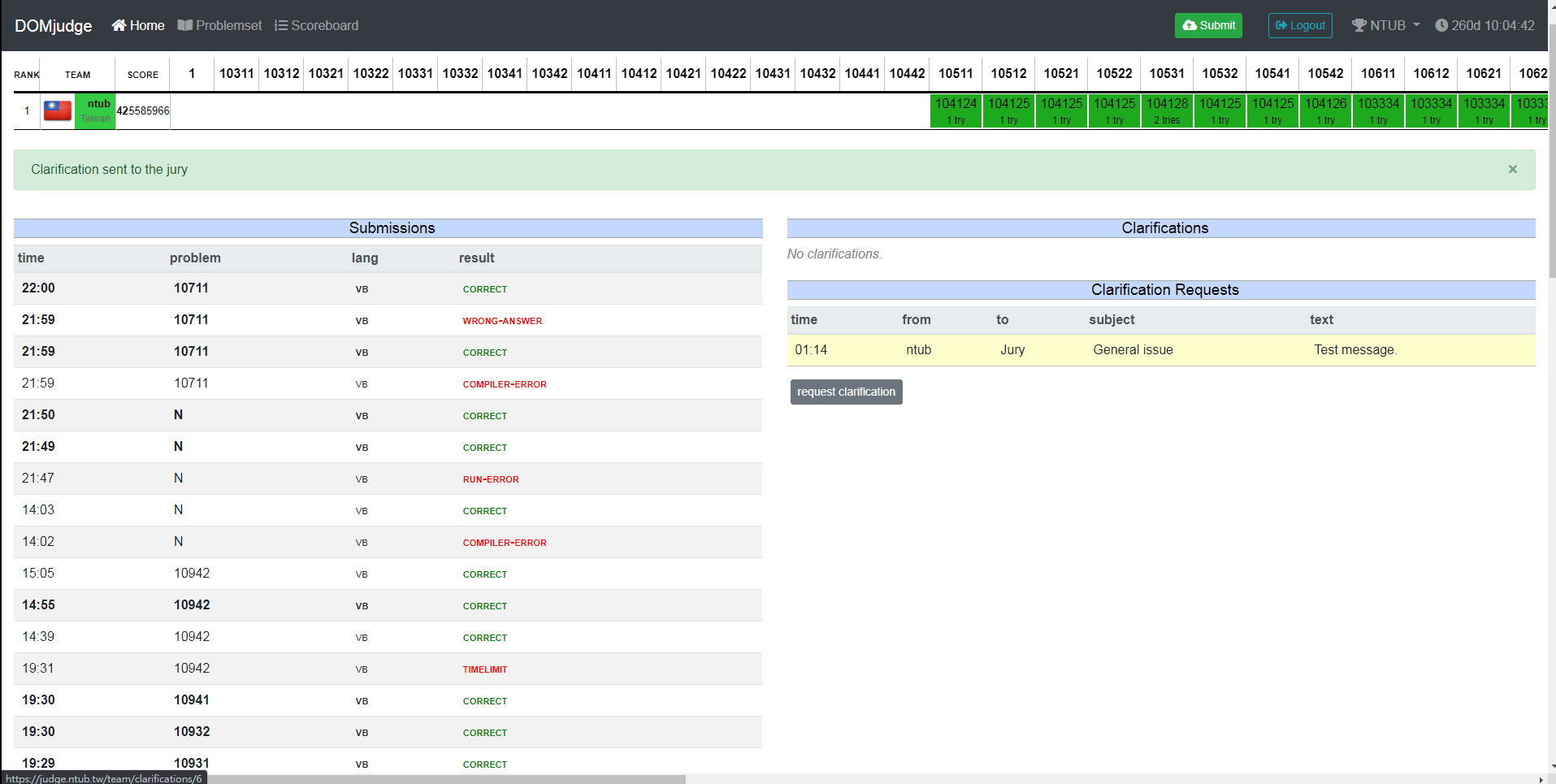Open the TIMELIMIT result for problem 10942
The height and width of the screenshot is (784, 1556).
point(485,669)
